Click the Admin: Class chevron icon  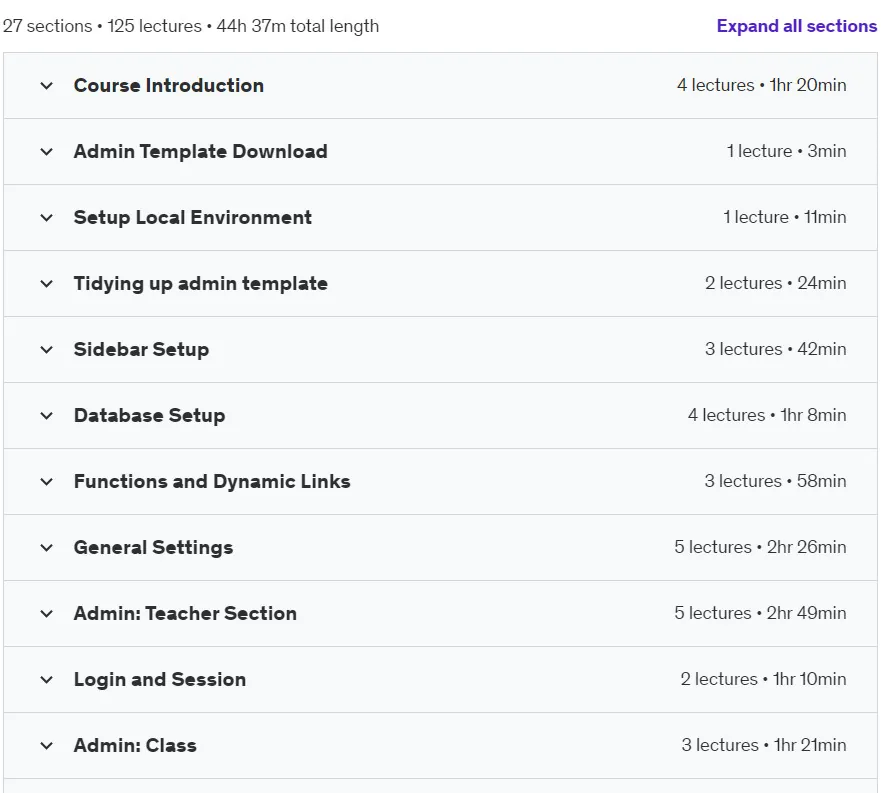tap(47, 746)
